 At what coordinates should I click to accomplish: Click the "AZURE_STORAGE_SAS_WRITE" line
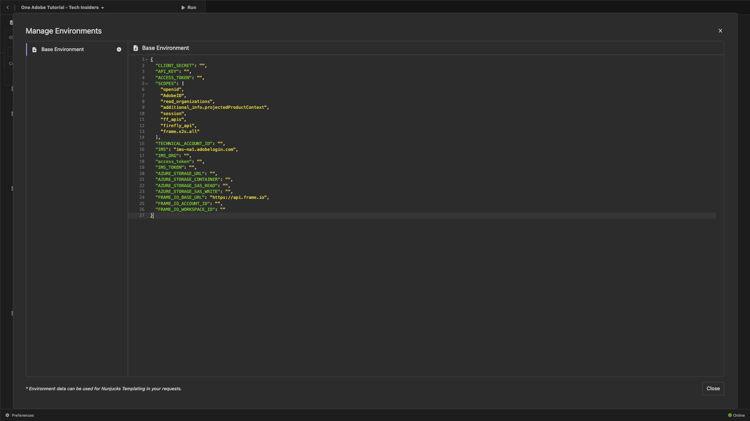pyautogui.click(x=194, y=191)
